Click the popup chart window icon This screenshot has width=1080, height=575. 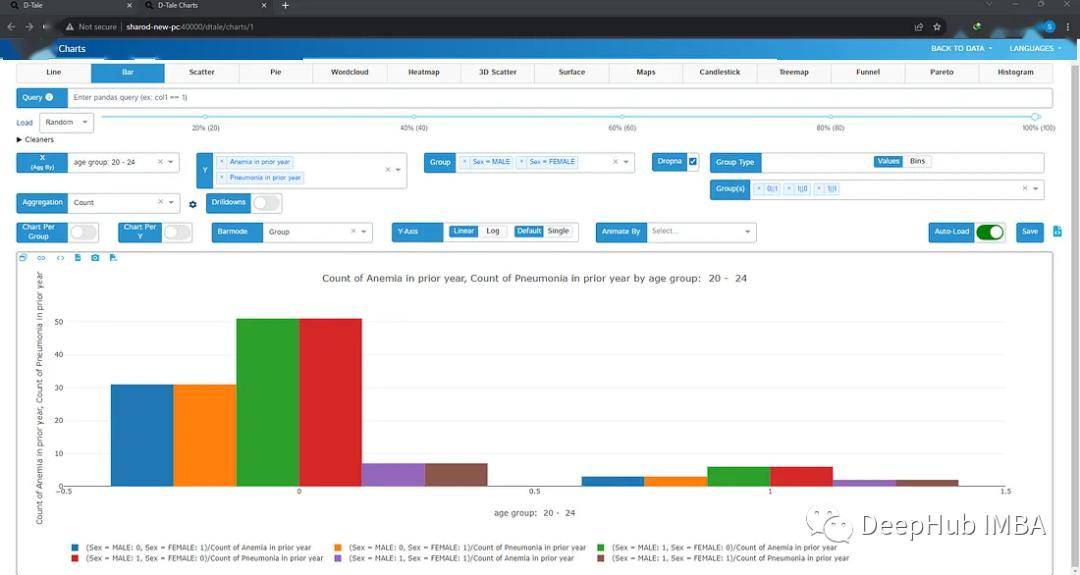coord(23,258)
